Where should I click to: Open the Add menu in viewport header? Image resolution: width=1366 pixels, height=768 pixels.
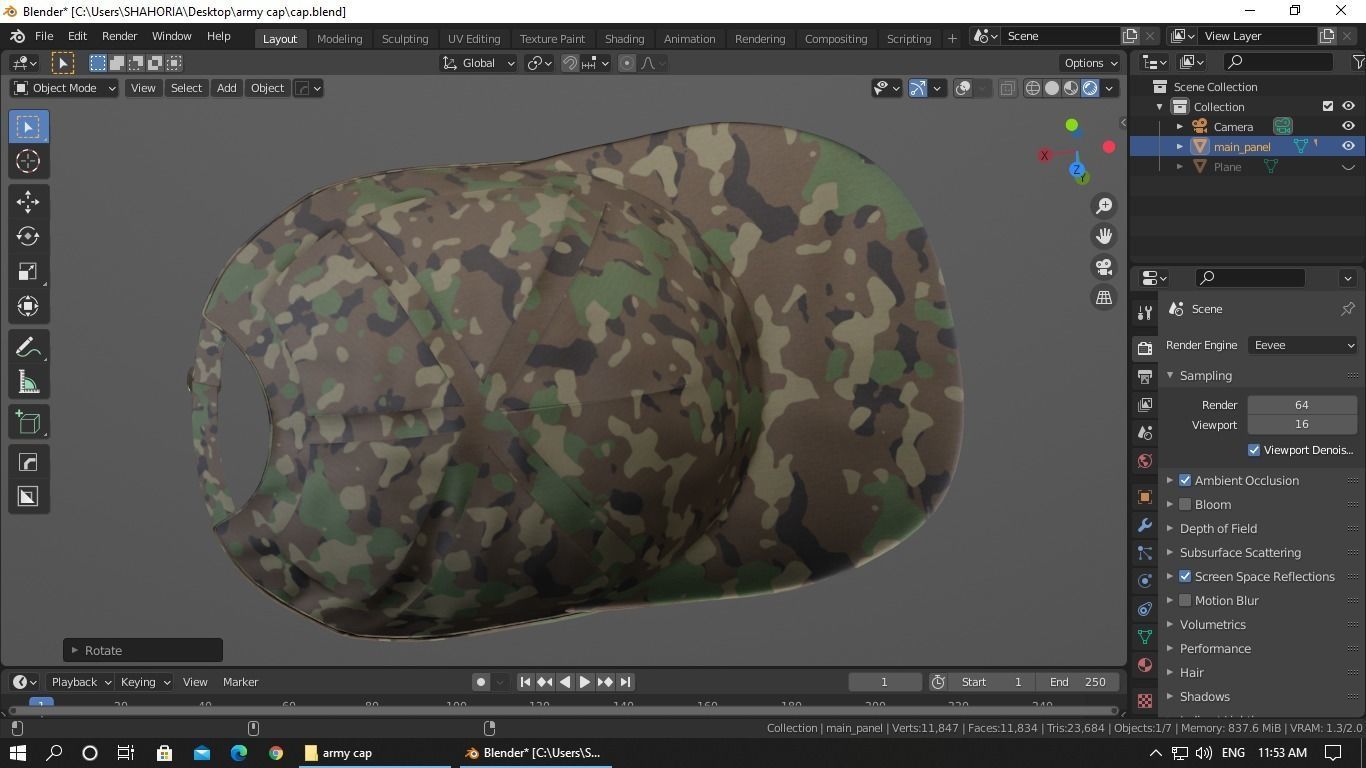coord(227,88)
